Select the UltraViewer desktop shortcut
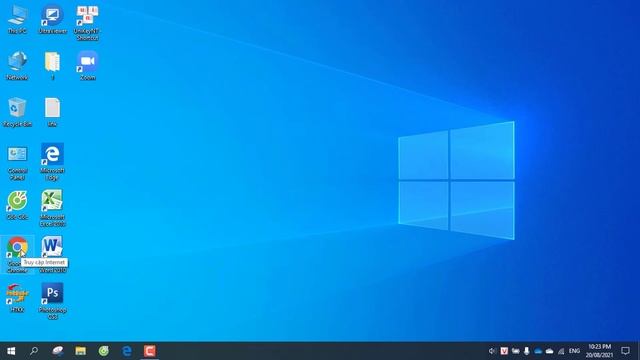 pos(53,20)
